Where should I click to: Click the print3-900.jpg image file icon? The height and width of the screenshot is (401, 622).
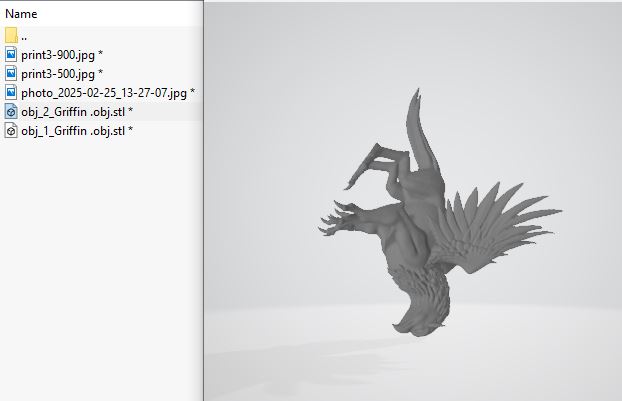11,54
